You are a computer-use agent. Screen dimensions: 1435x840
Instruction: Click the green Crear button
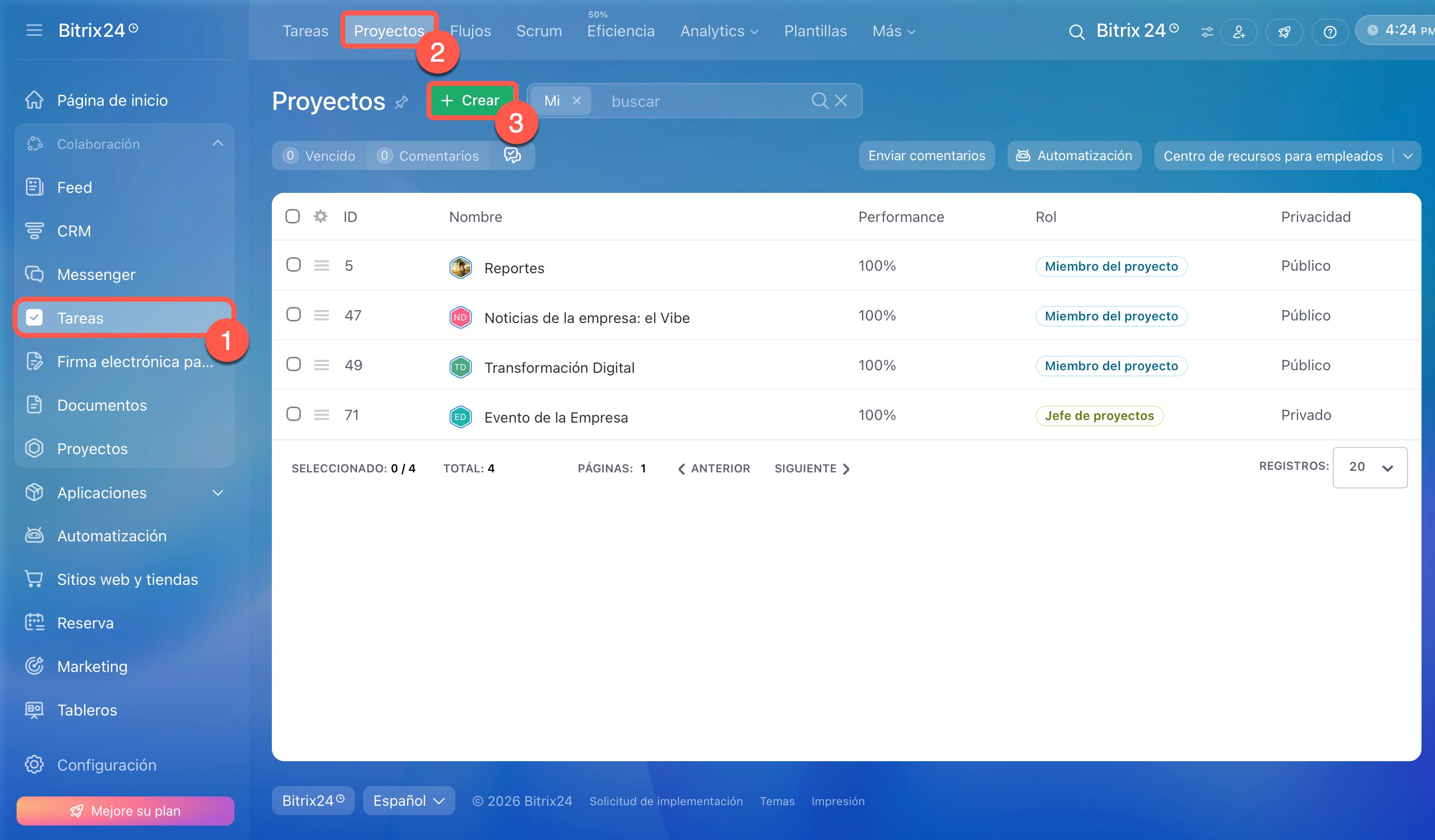472,100
